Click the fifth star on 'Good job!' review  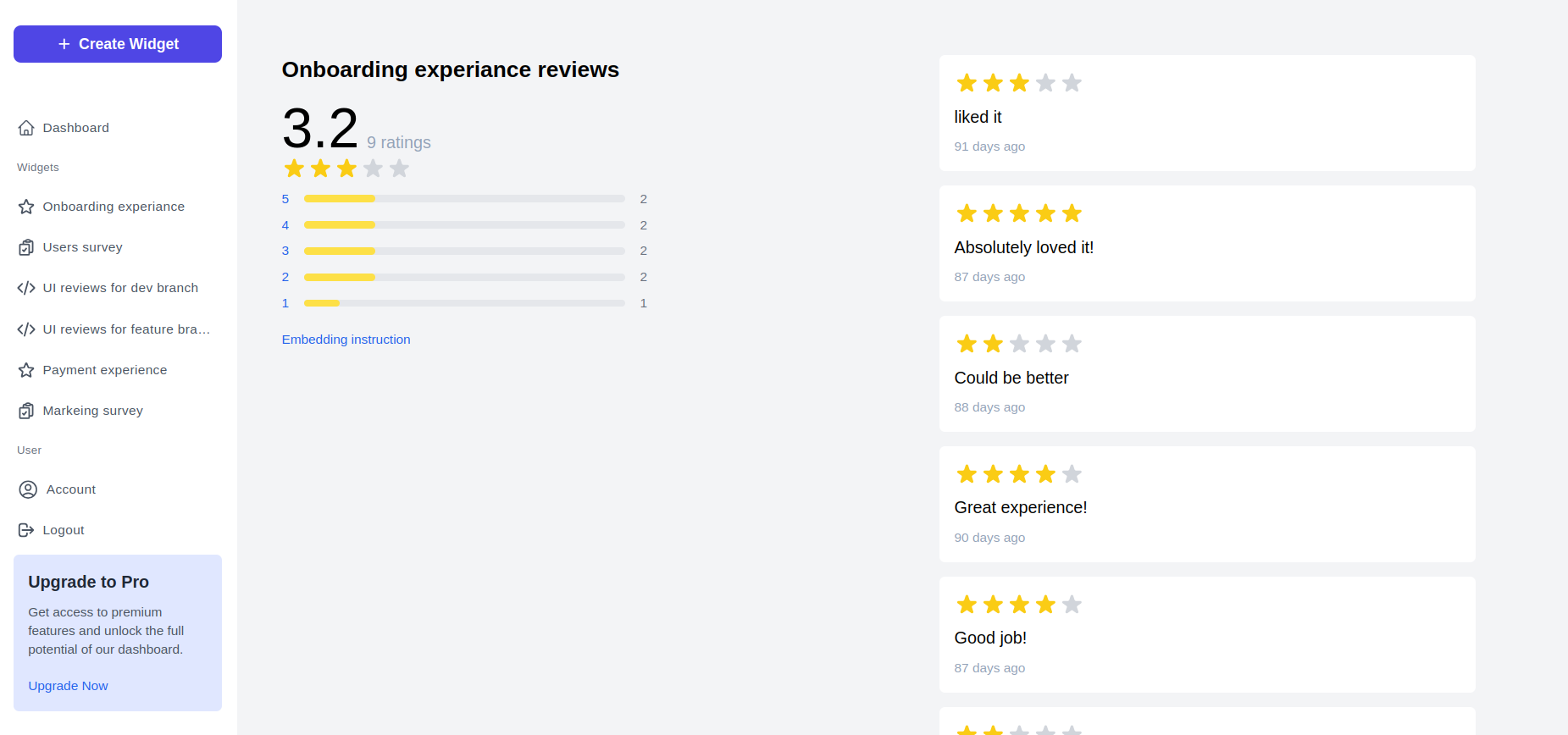point(1071,604)
